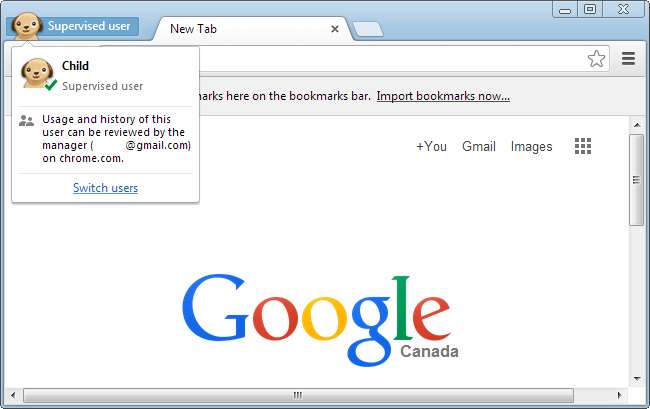650x409 pixels.
Task: Click the horizontal scrollbar right arrow
Action: (619, 395)
